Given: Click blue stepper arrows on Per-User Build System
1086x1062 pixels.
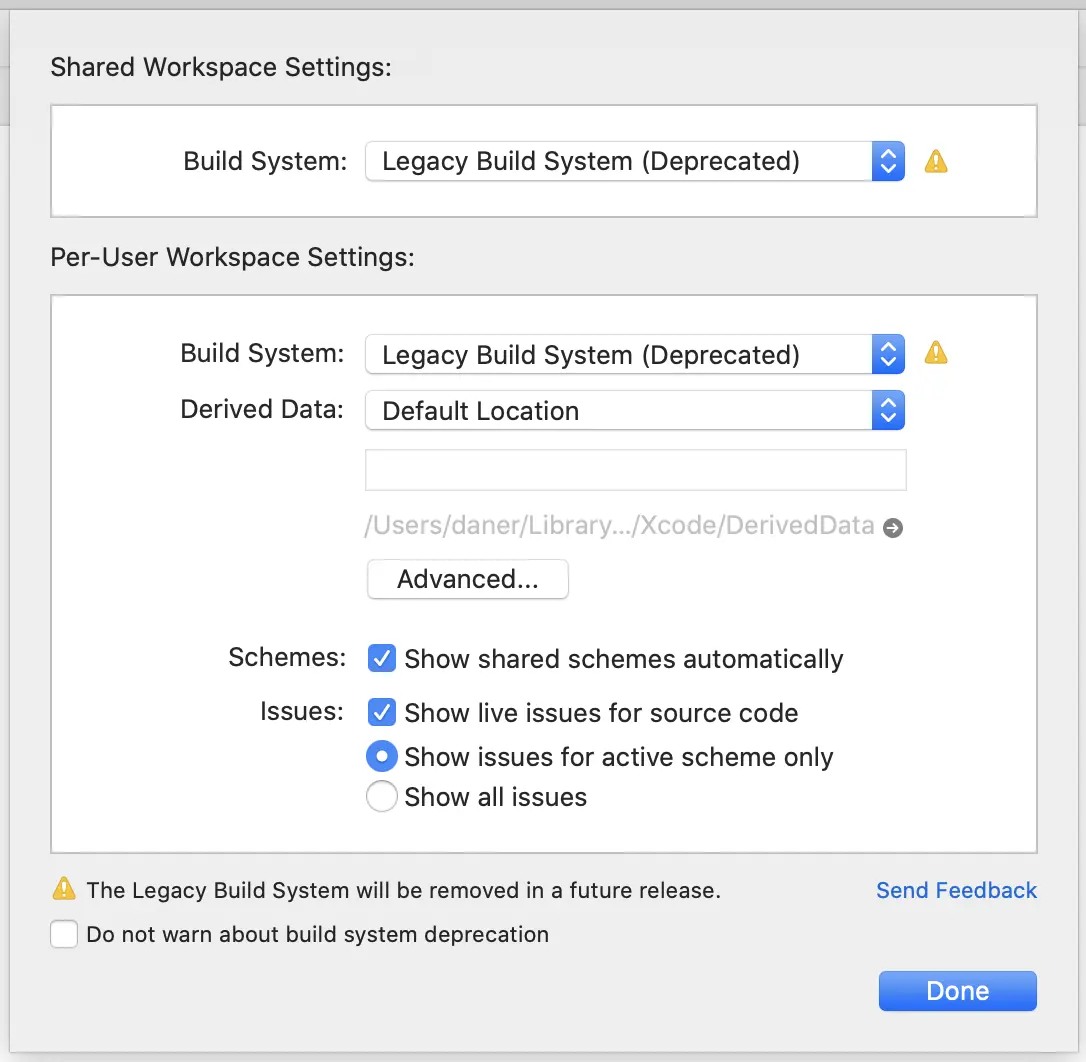Looking at the screenshot, I should (888, 354).
